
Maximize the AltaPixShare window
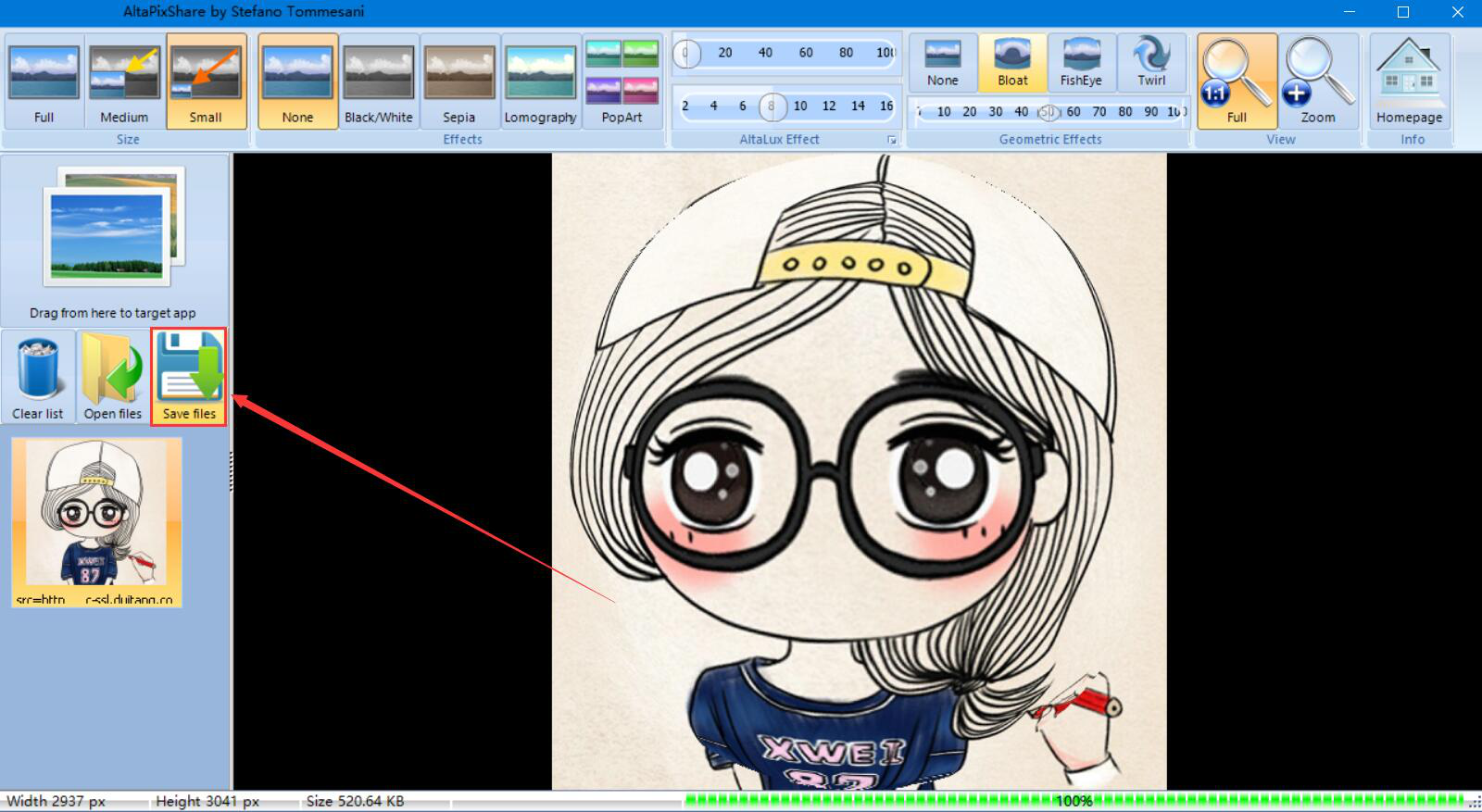point(1403,12)
